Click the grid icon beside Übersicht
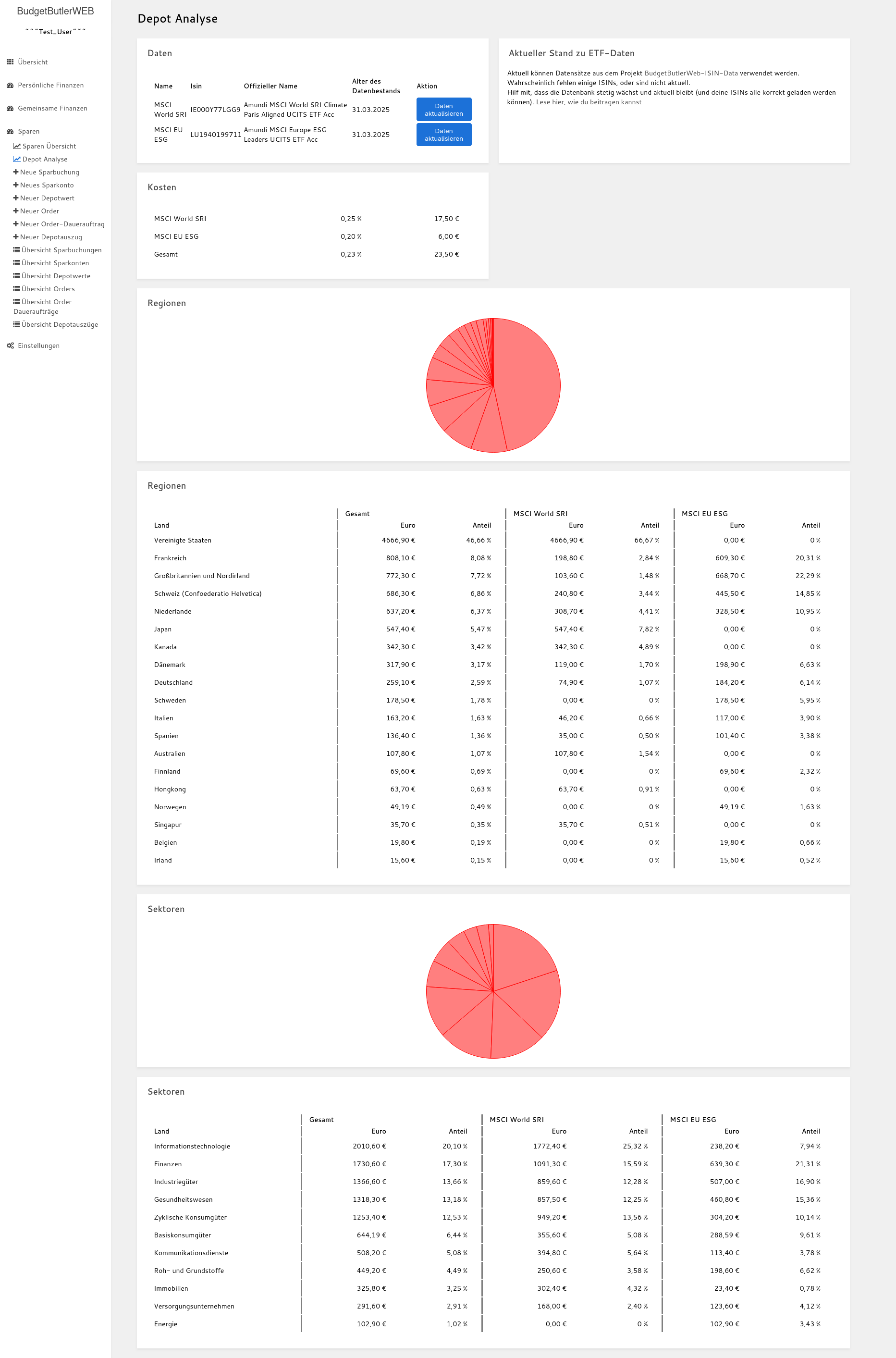The height and width of the screenshot is (1358, 896). coord(10,62)
